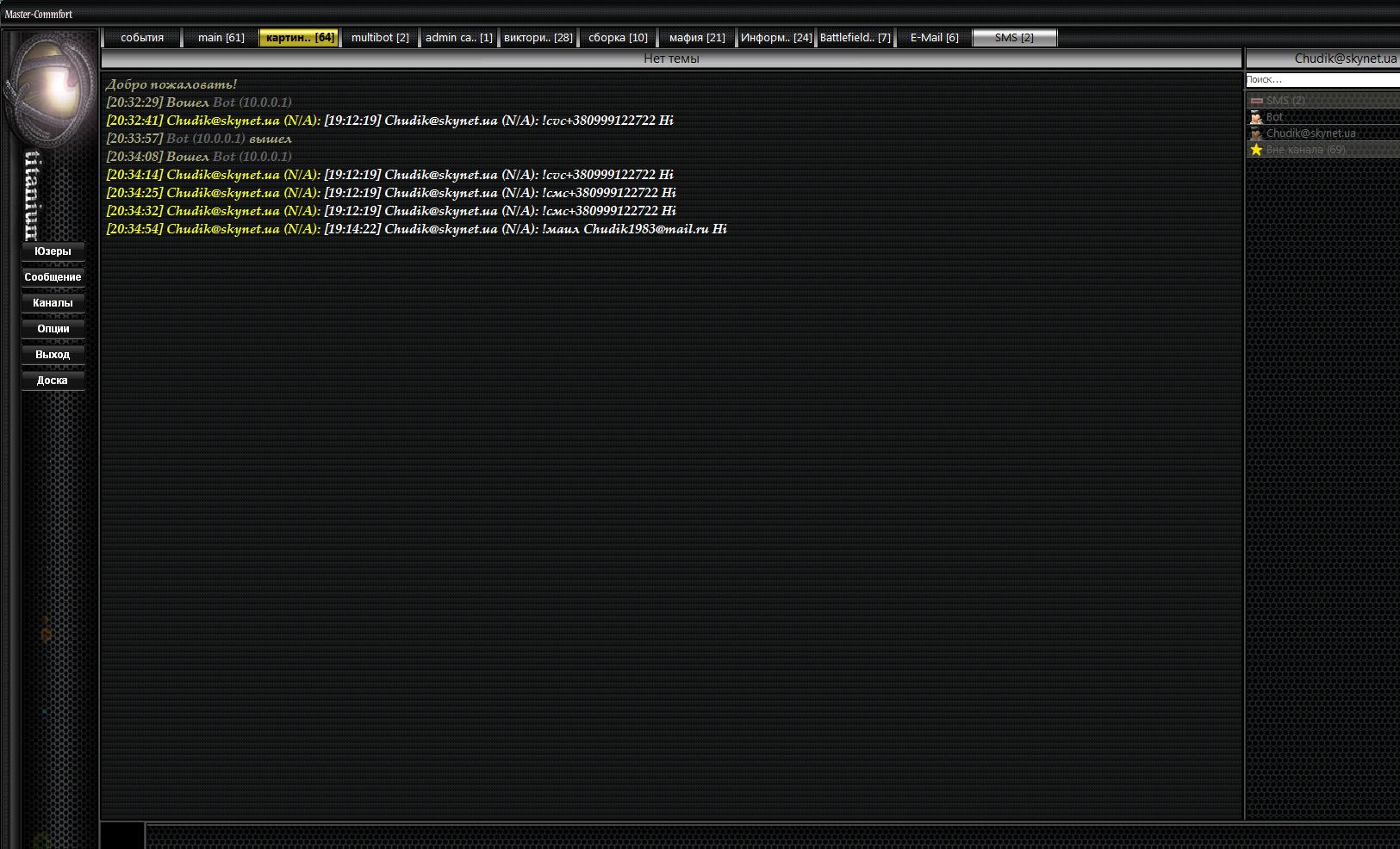Click the Нет темы topic bar

671,59
